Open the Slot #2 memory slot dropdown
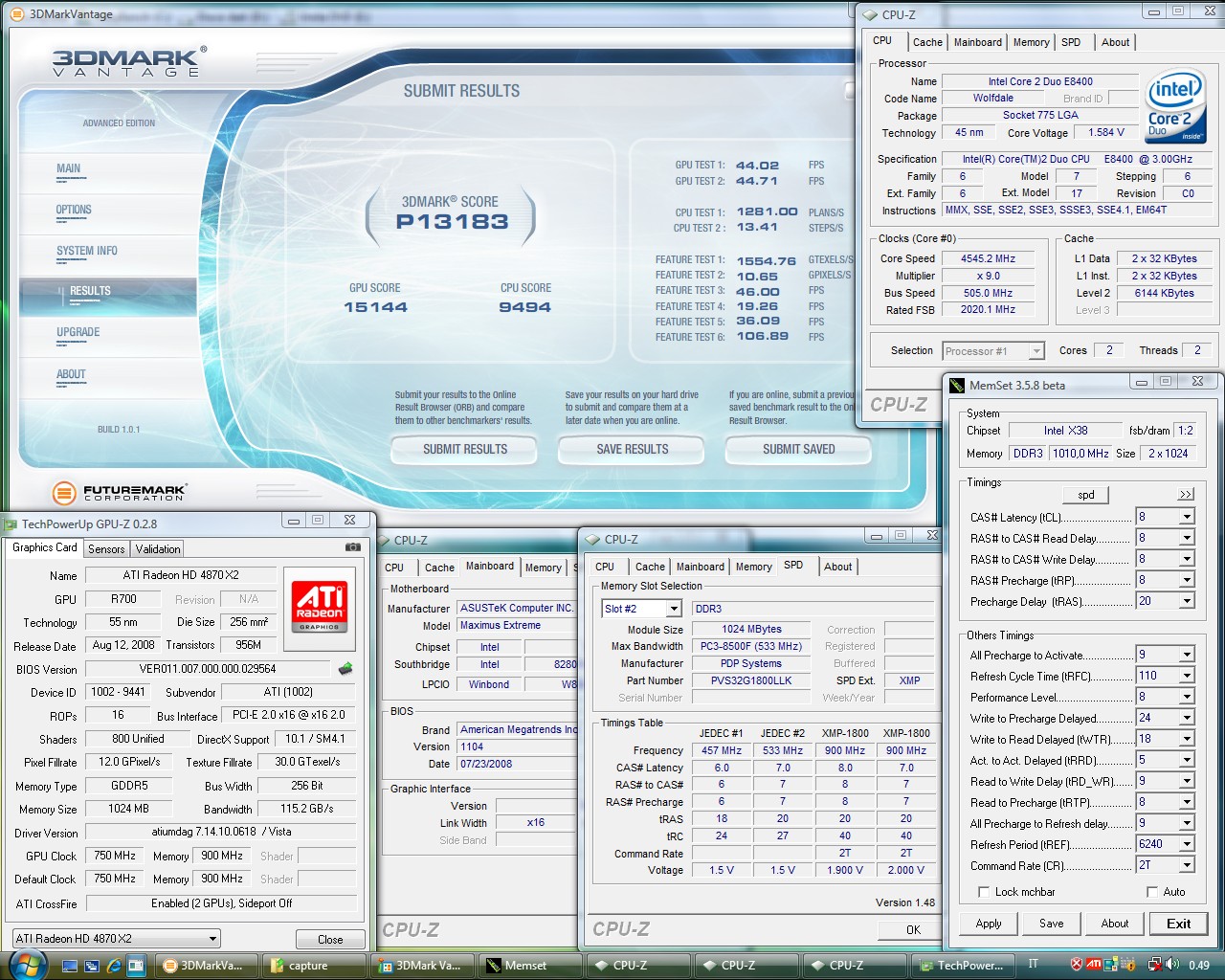Viewport: 1225px width, 980px height. coord(674,609)
